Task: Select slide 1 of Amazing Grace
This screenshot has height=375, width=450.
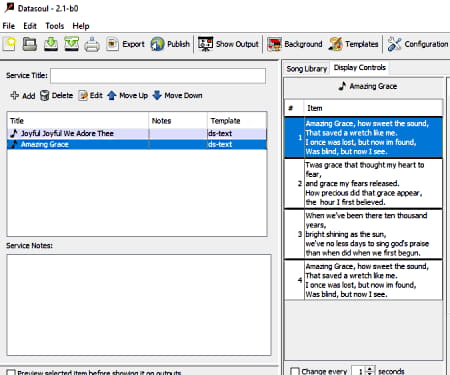Action: click(363, 137)
